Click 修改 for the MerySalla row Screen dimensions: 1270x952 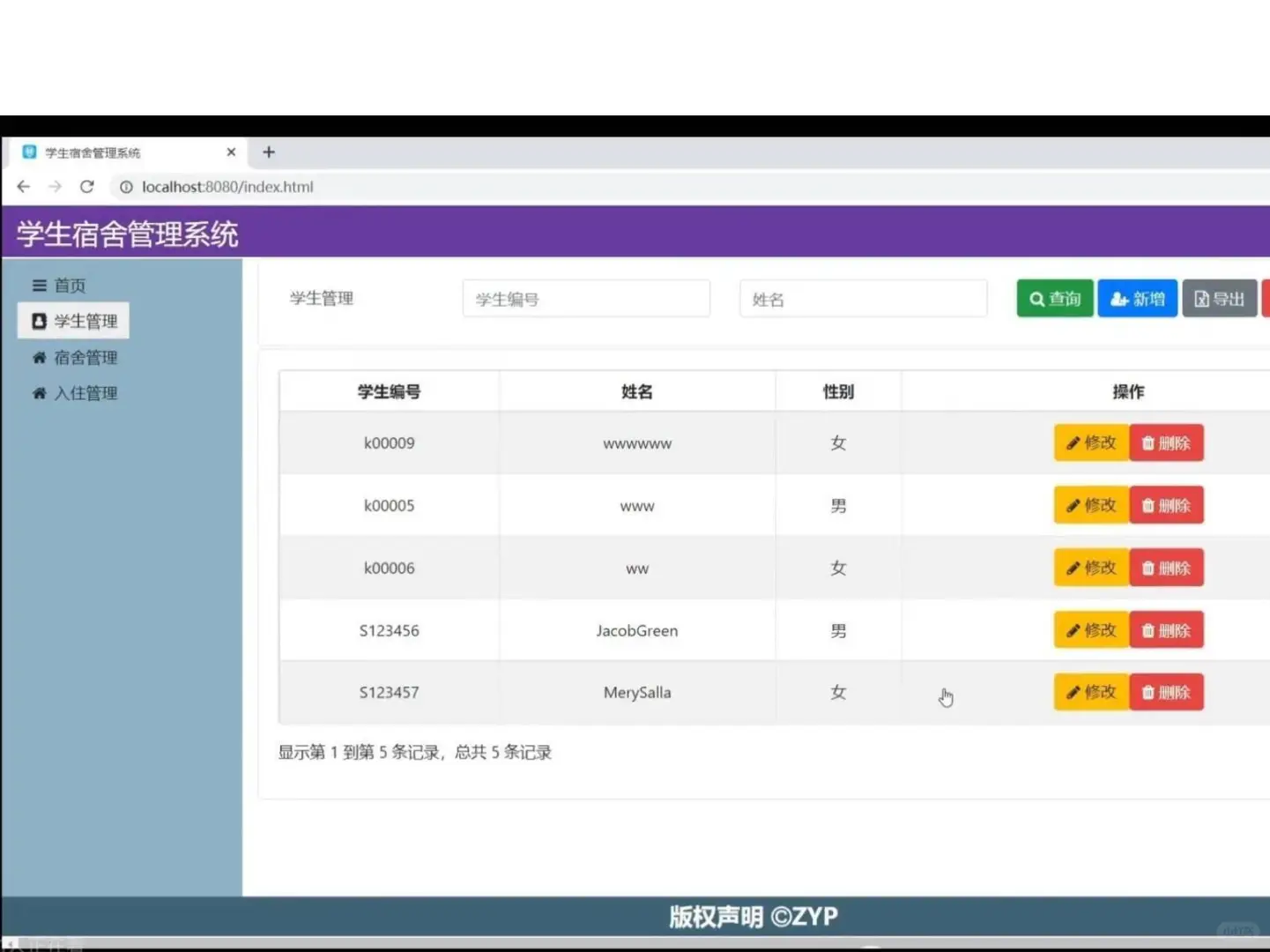[1090, 692]
